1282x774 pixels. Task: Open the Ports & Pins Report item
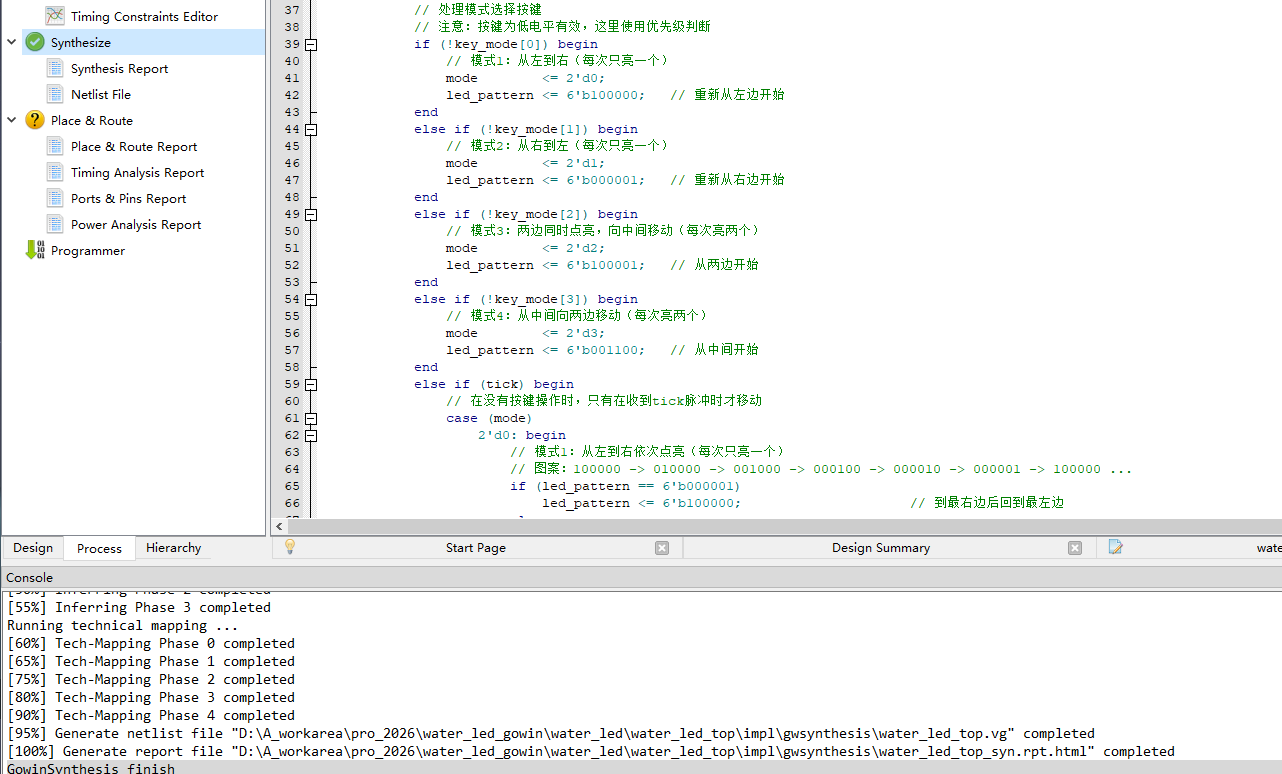tap(128, 198)
